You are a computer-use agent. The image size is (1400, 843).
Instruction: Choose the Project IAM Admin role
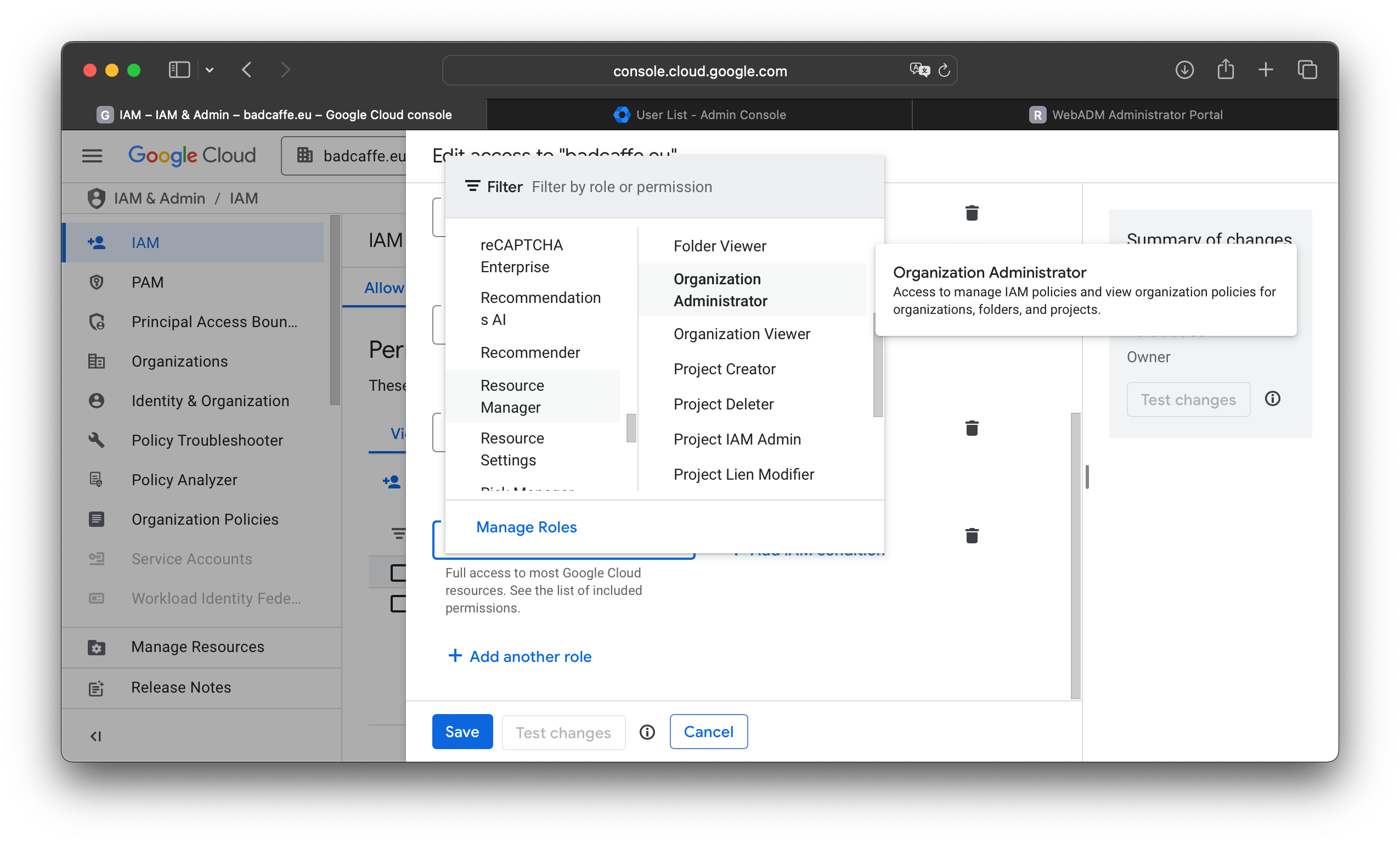[x=737, y=439]
